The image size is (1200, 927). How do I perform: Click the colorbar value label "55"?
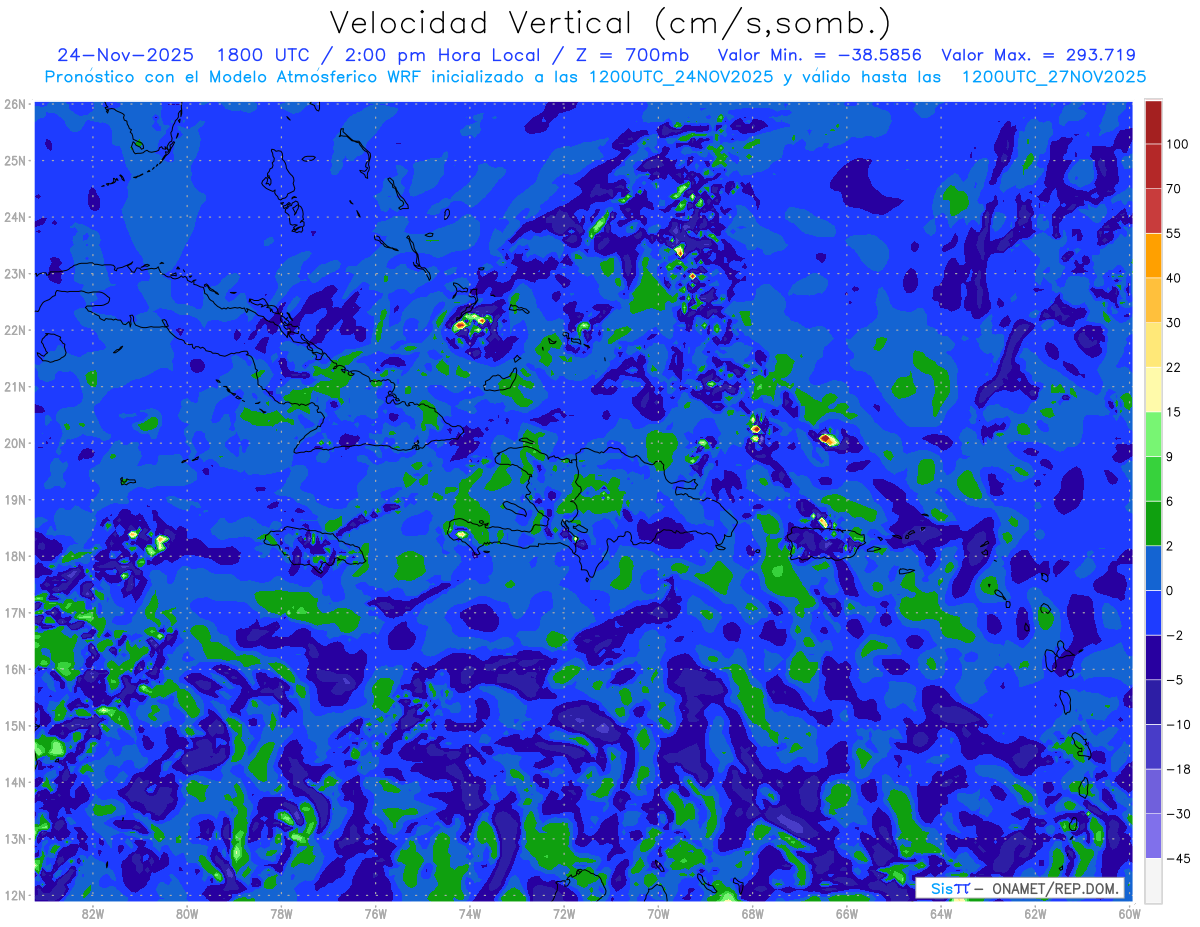(1174, 233)
